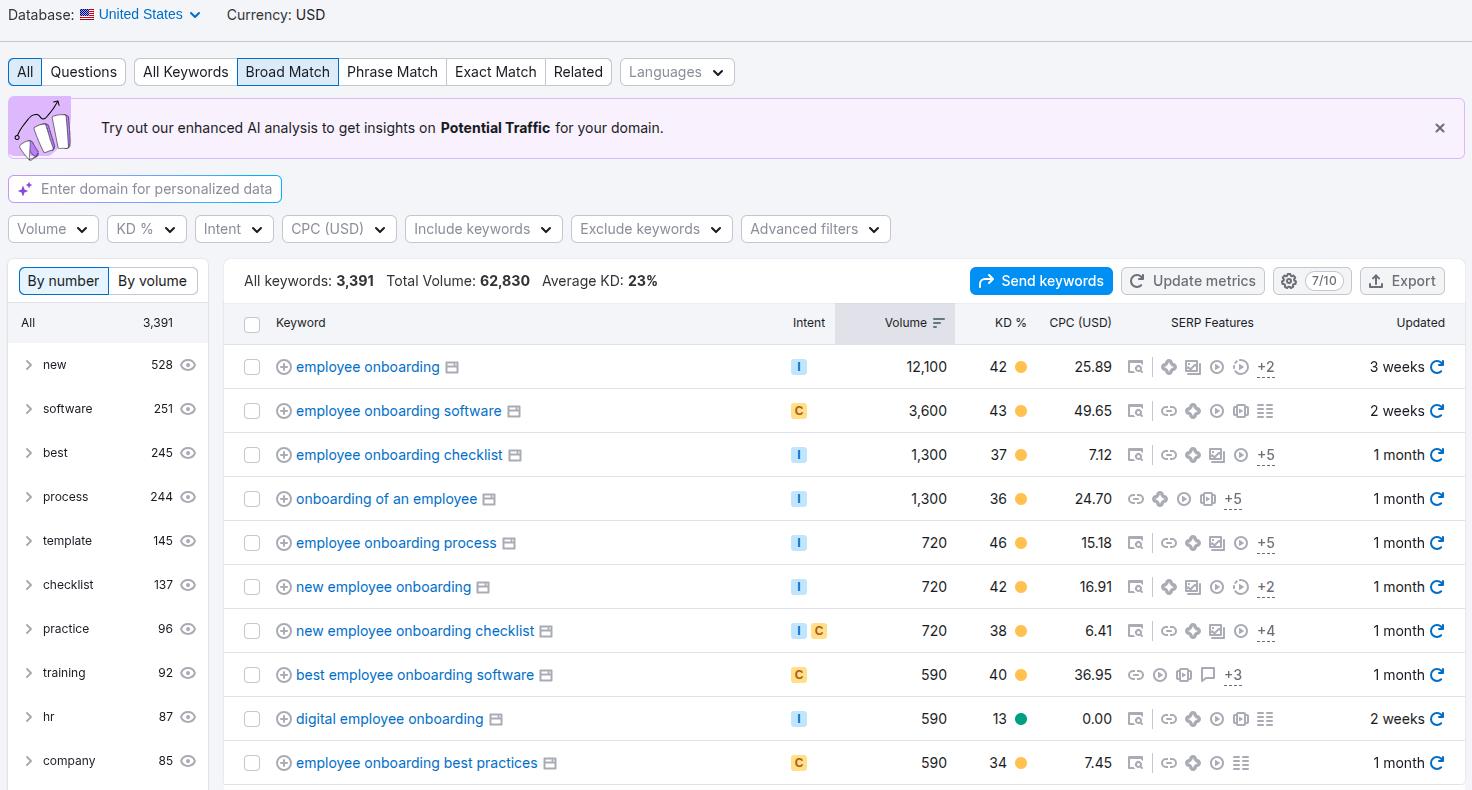Click the gear settings icon near Export
1472x790 pixels.
click(x=1289, y=281)
